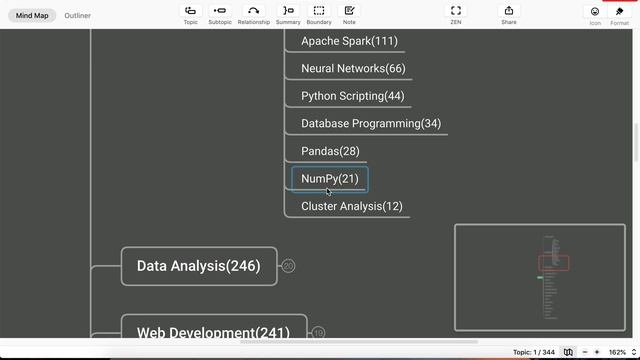Image resolution: width=640 pixels, height=360 pixels.
Task: Select the Web Development(241) topic
Action: [214, 327]
